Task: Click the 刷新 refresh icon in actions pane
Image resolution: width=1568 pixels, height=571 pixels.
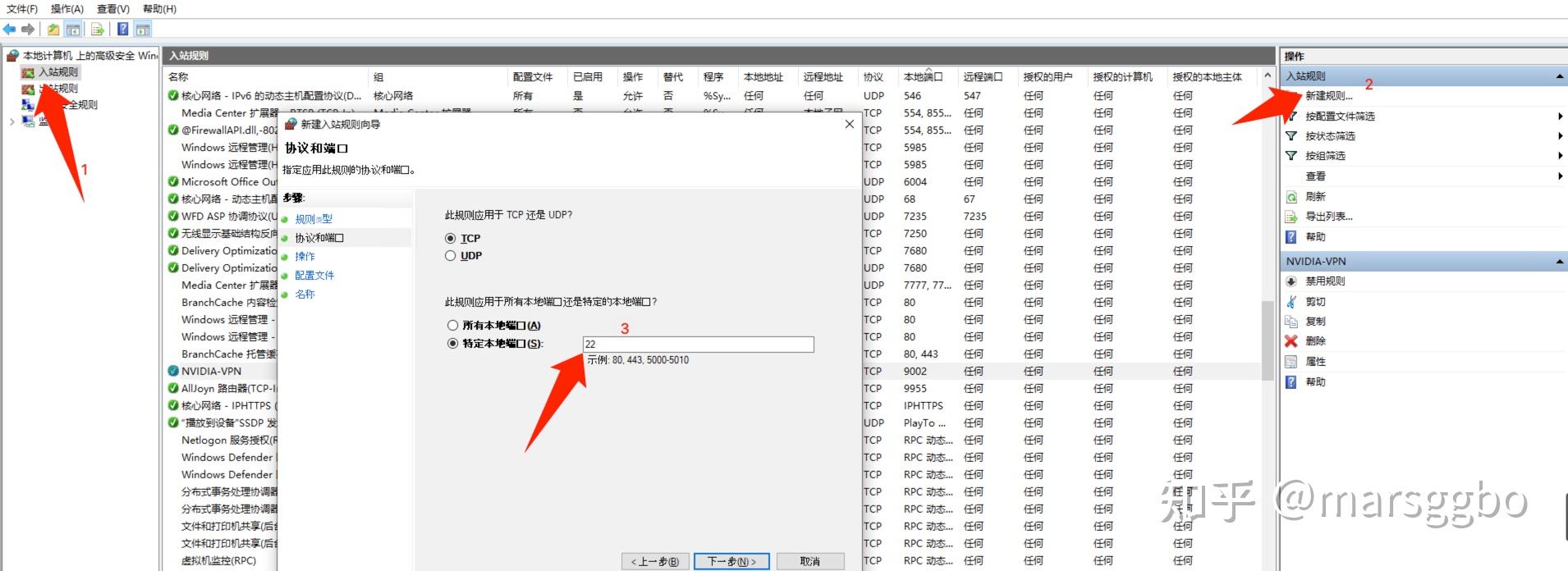Action: 1291,197
